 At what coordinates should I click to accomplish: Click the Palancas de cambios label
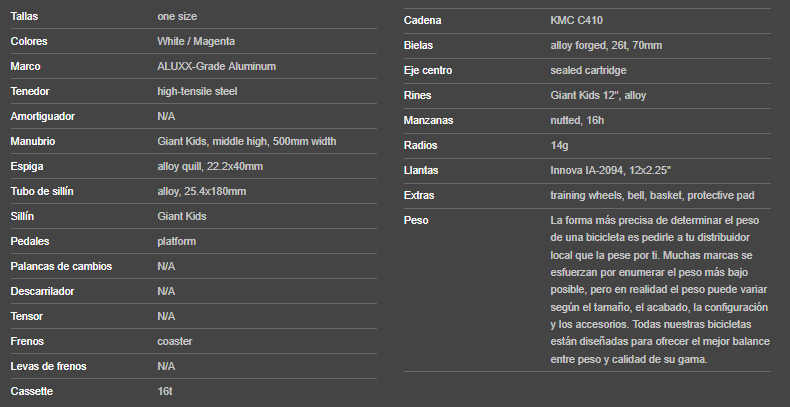[x=61, y=266]
